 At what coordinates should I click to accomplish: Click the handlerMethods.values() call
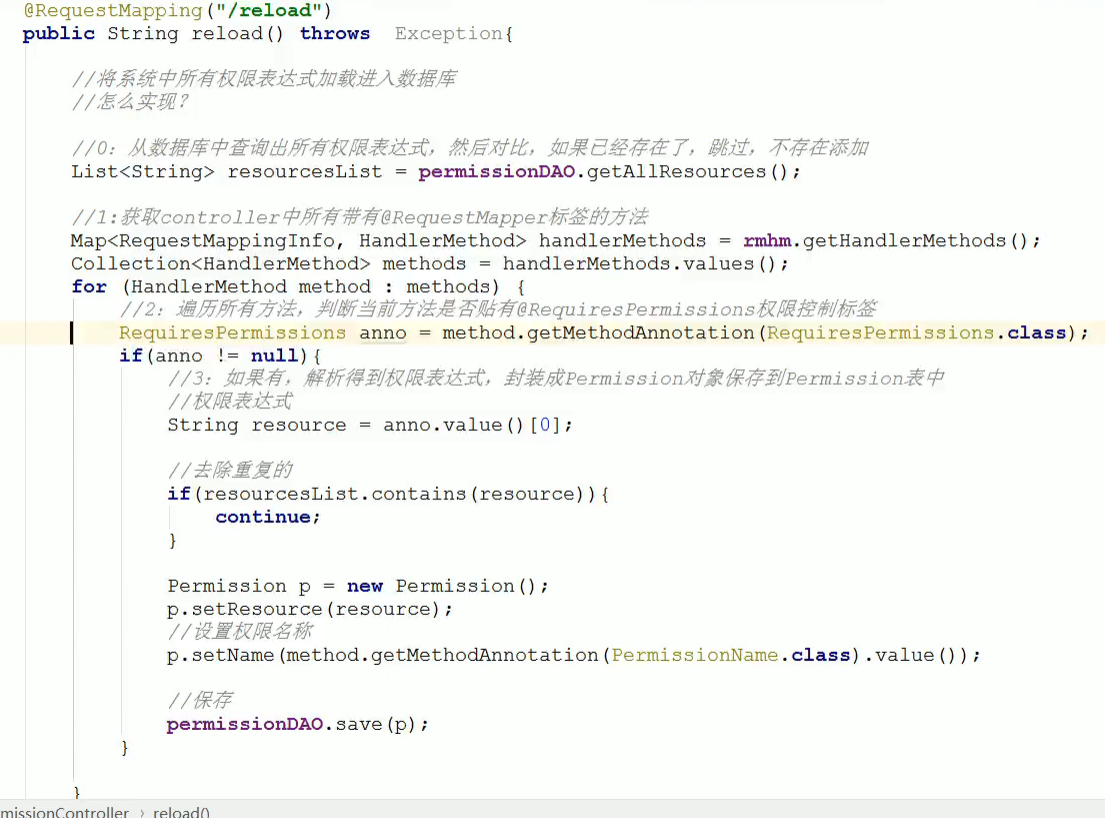pyautogui.click(x=639, y=264)
